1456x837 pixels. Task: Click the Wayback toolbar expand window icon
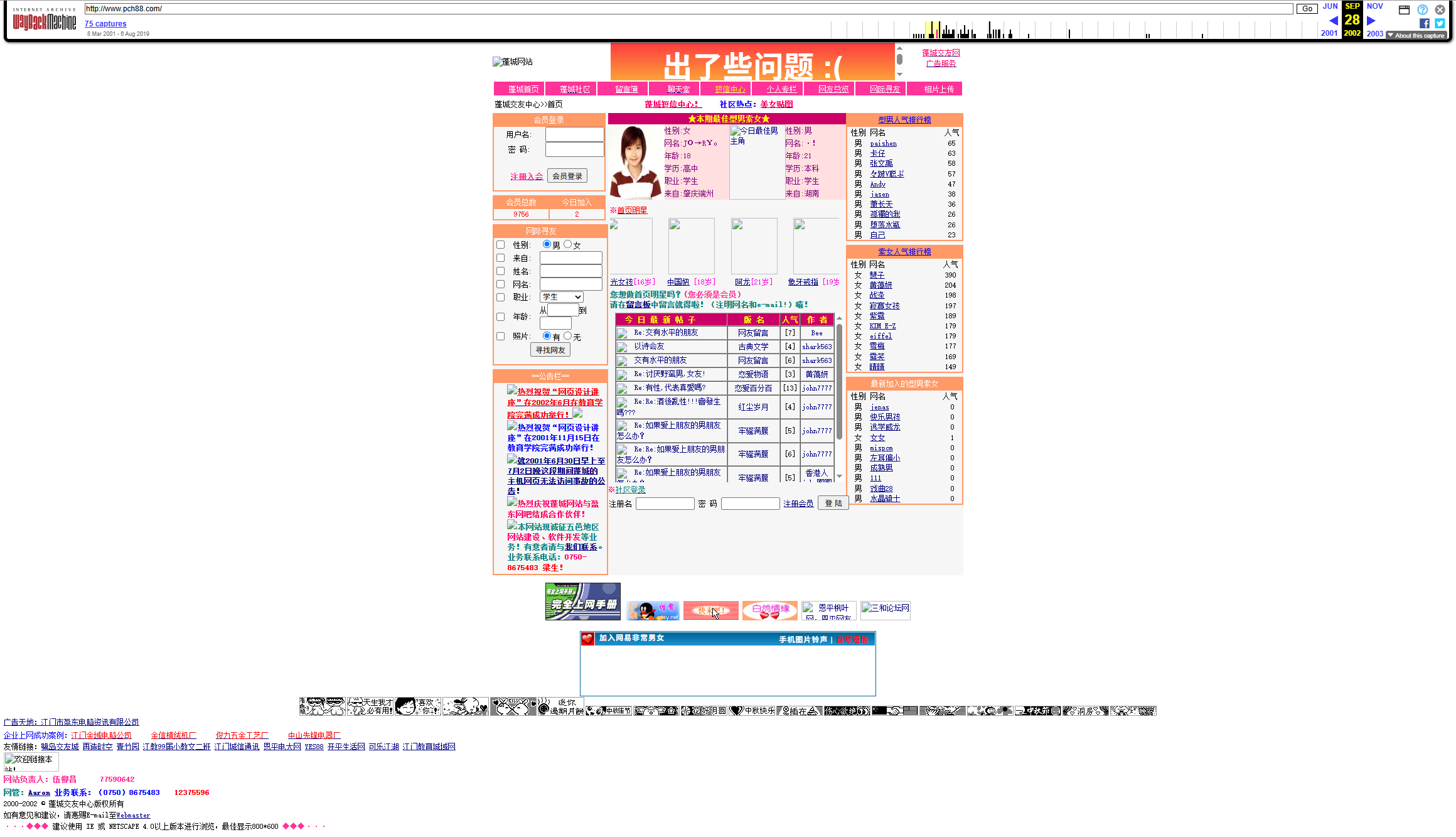1405,9
